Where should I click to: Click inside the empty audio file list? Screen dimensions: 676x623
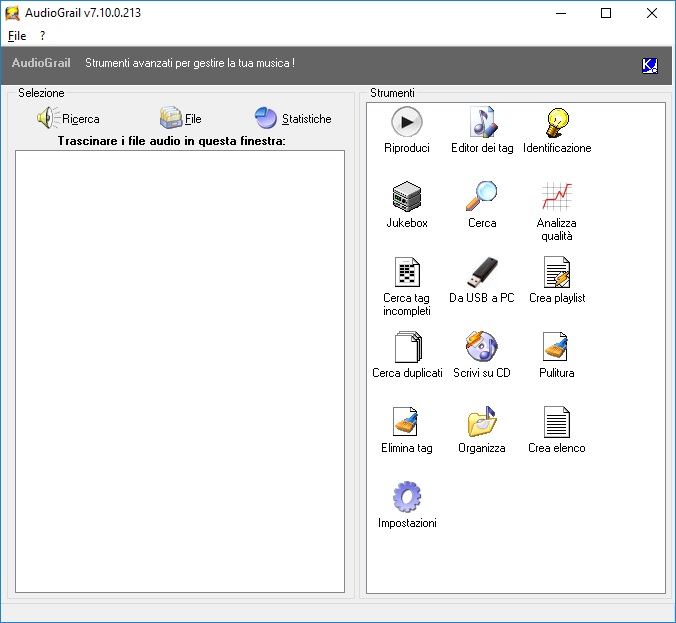(180, 371)
